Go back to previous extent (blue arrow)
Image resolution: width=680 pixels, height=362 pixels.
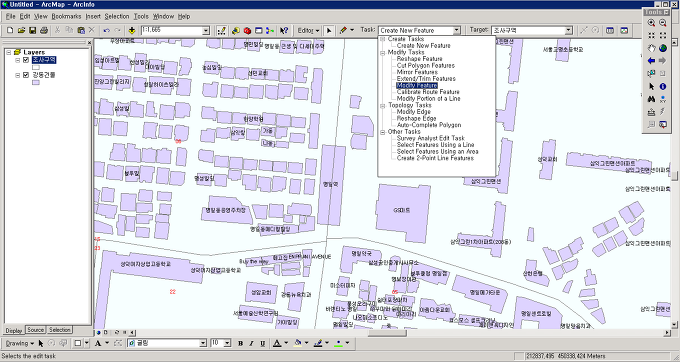pyautogui.click(x=651, y=61)
